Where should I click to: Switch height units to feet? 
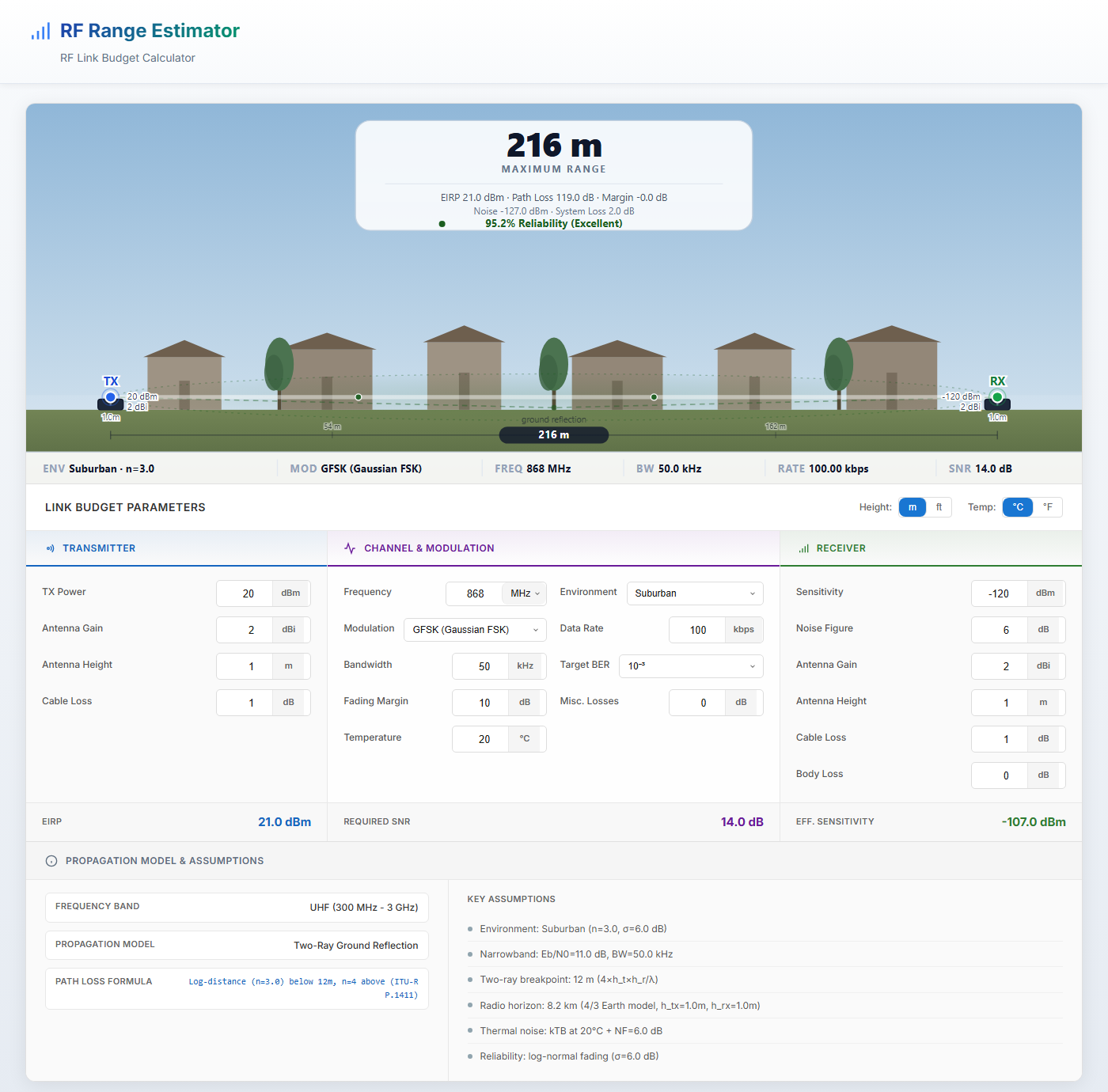(x=939, y=507)
